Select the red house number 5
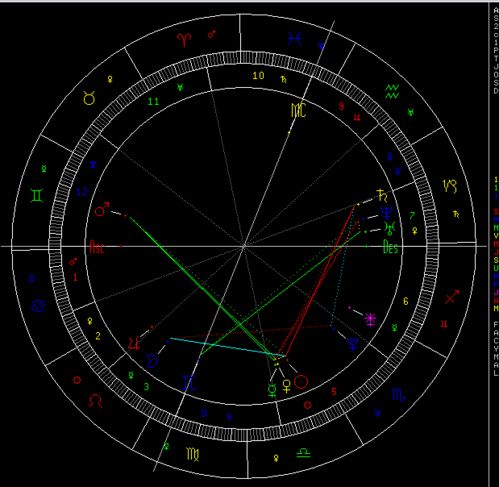The height and width of the screenshot is (487, 499). [334, 391]
